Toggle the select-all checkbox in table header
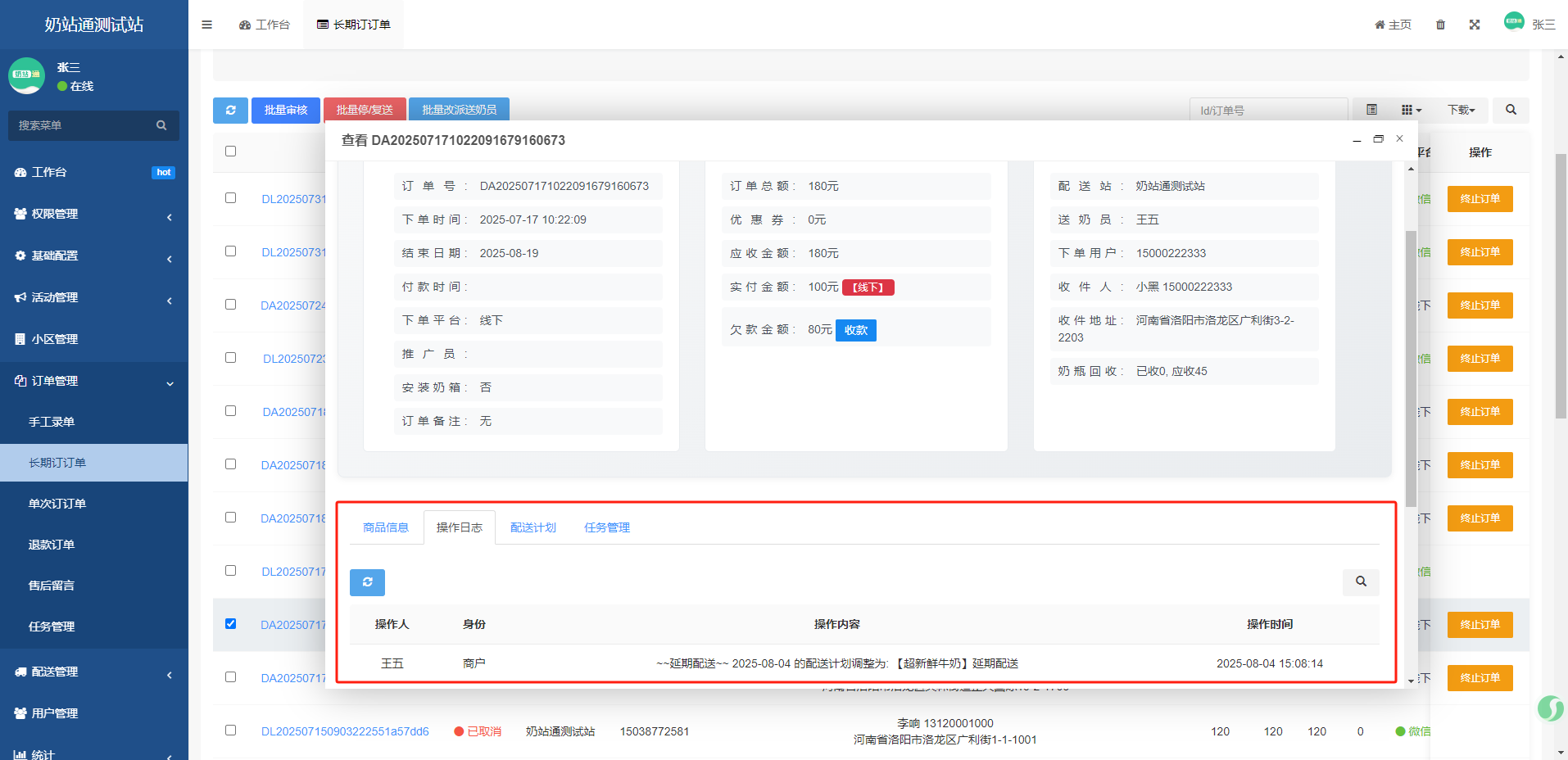 click(x=230, y=152)
